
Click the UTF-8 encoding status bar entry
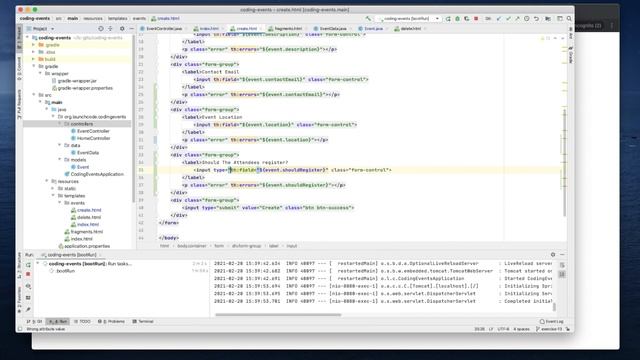(503, 329)
